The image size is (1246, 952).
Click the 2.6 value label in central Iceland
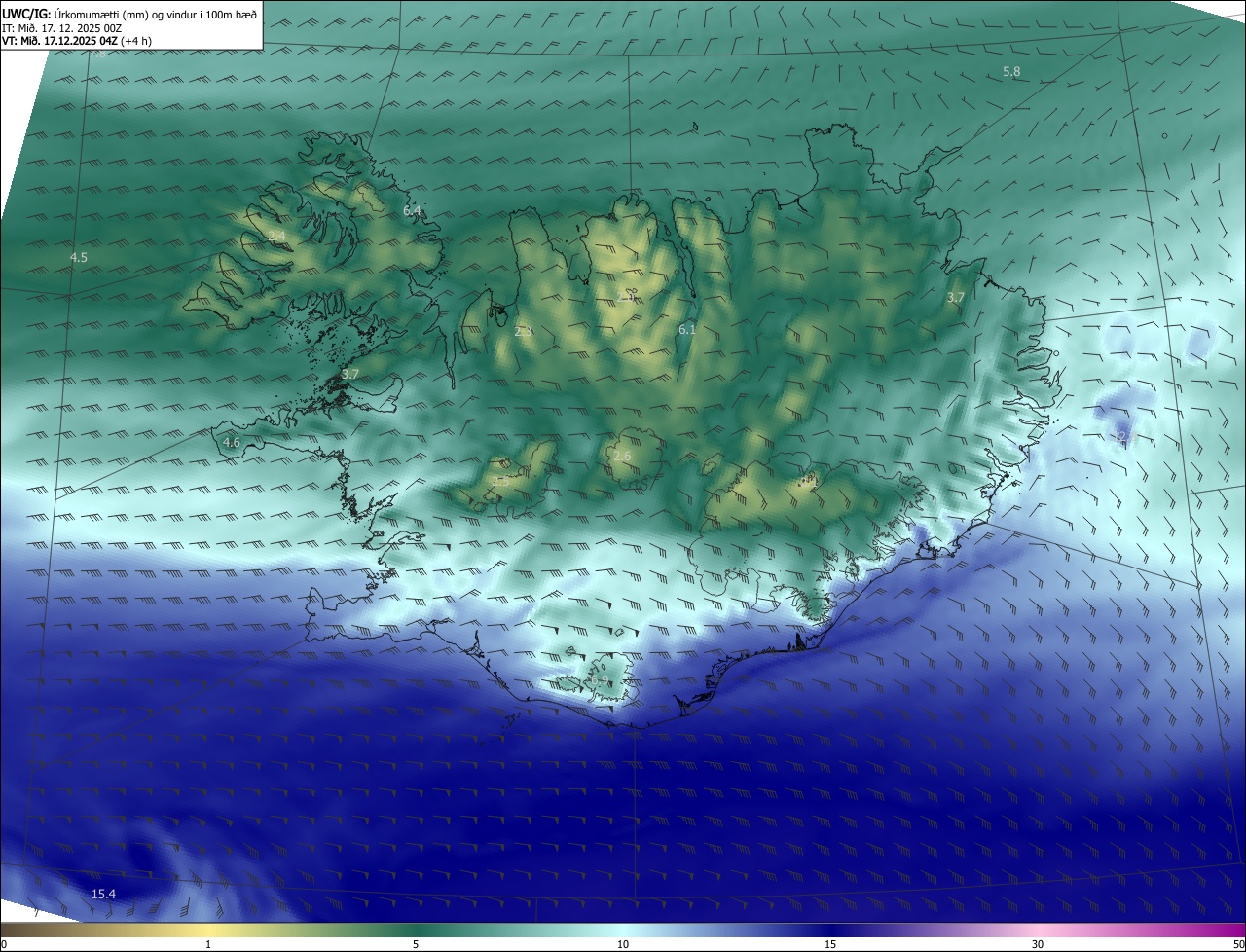click(622, 456)
